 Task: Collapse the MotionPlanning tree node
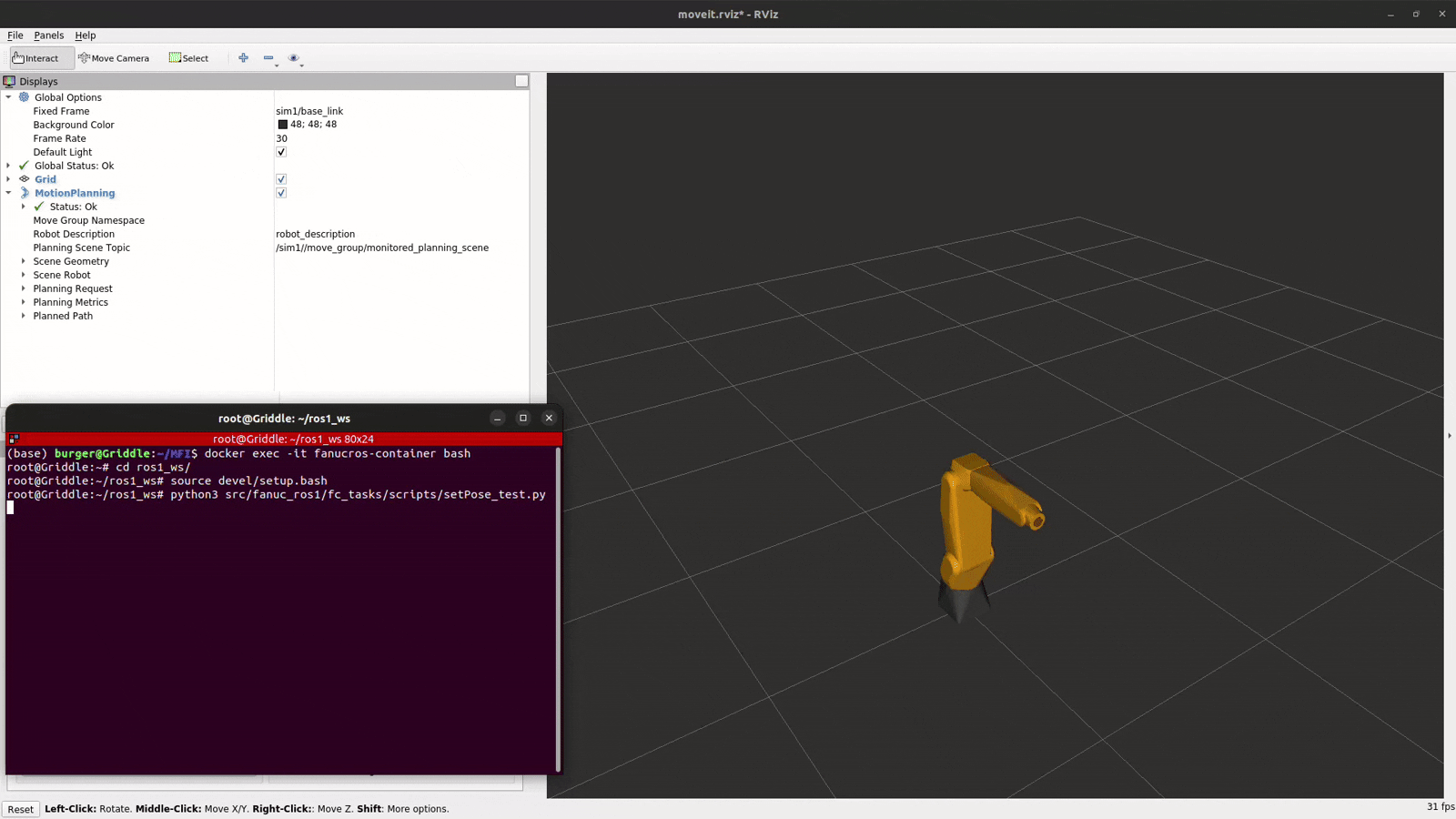9,193
